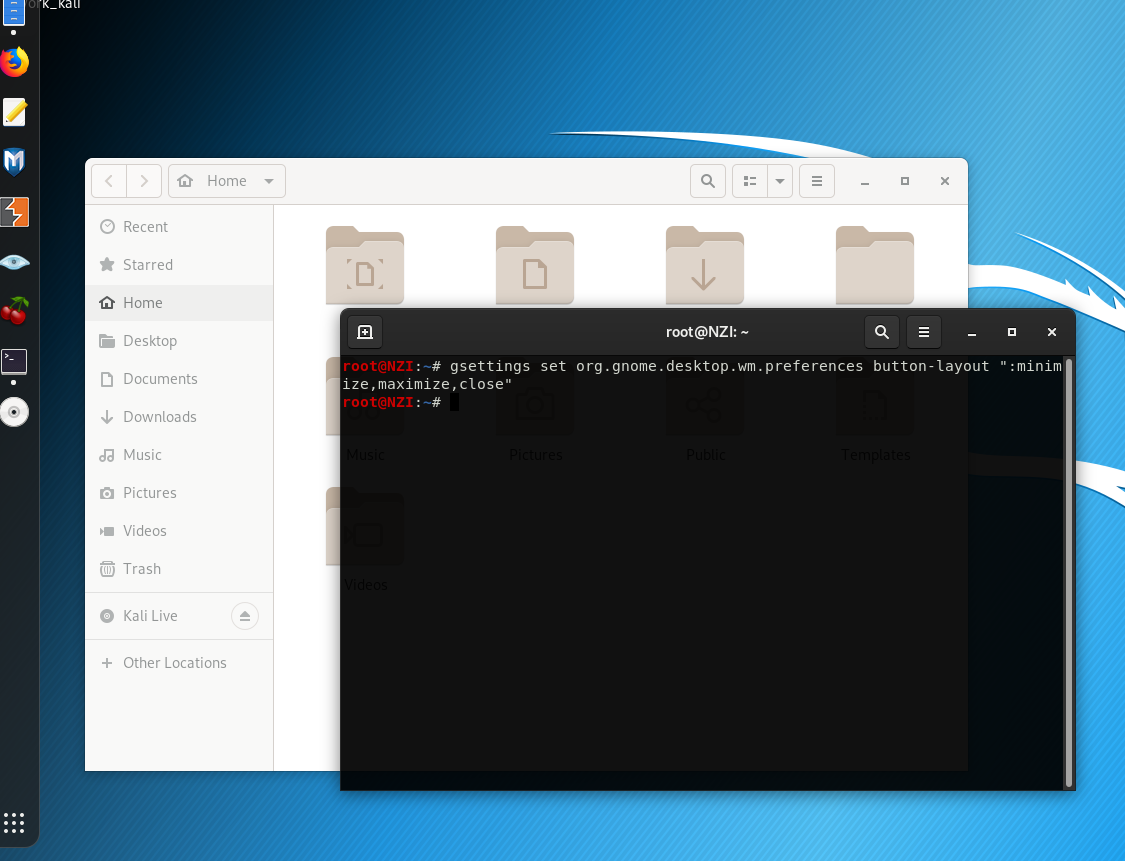
Task: Search in the terminal window
Action: pyautogui.click(x=882, y=332)
